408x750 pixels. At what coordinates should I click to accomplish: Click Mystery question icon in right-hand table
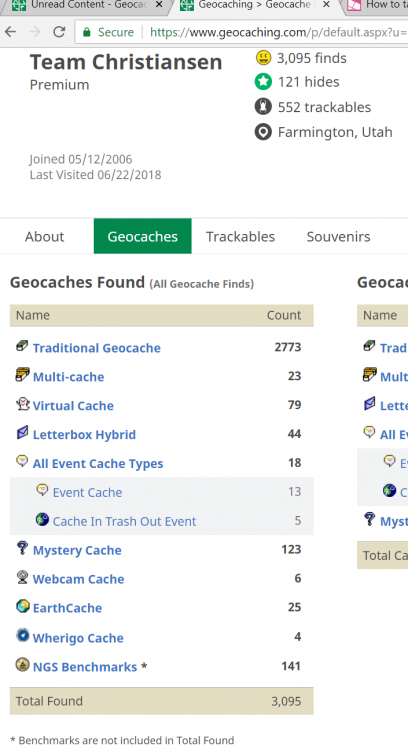(369, 519)
